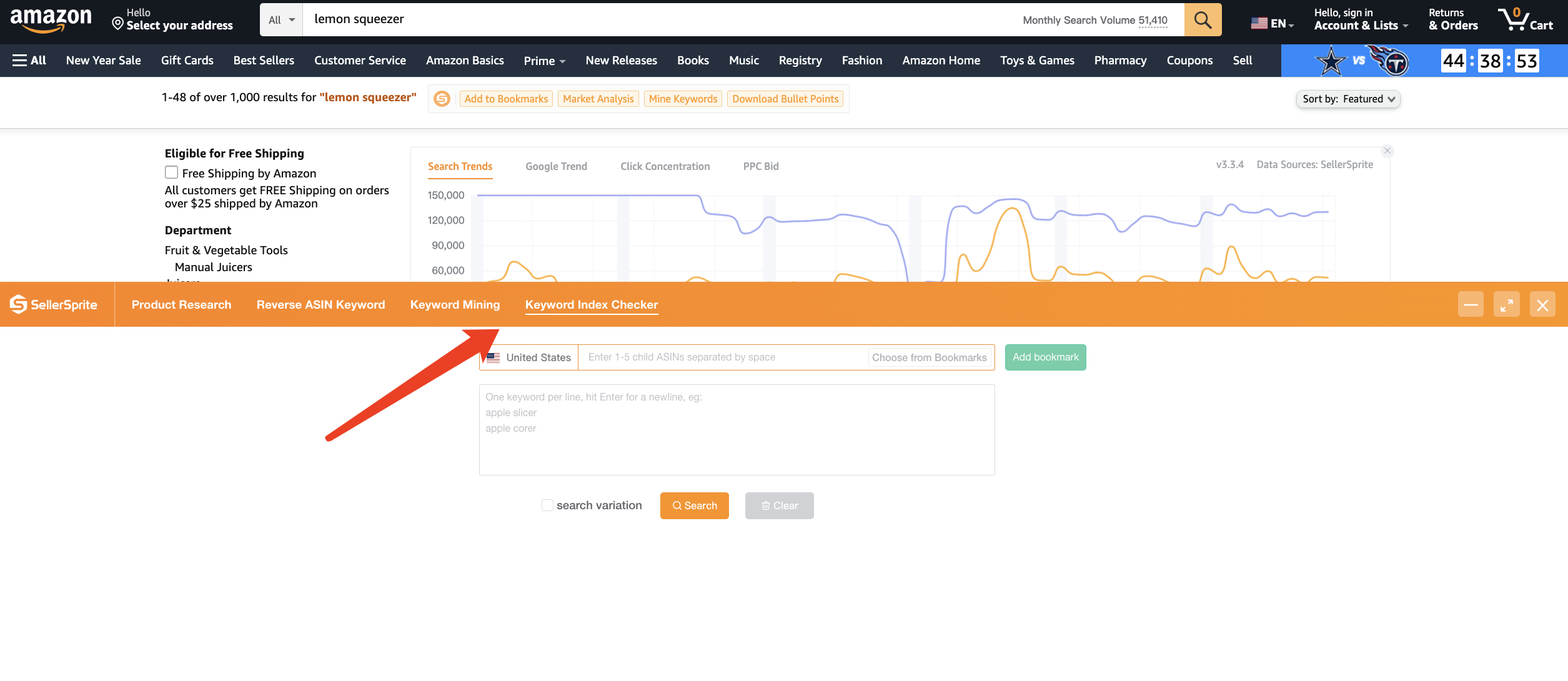Image resolution: width=1568 pixels, height=681 pixels.
Task: Open the PPC Bid tab
Action: pos(761,166)
